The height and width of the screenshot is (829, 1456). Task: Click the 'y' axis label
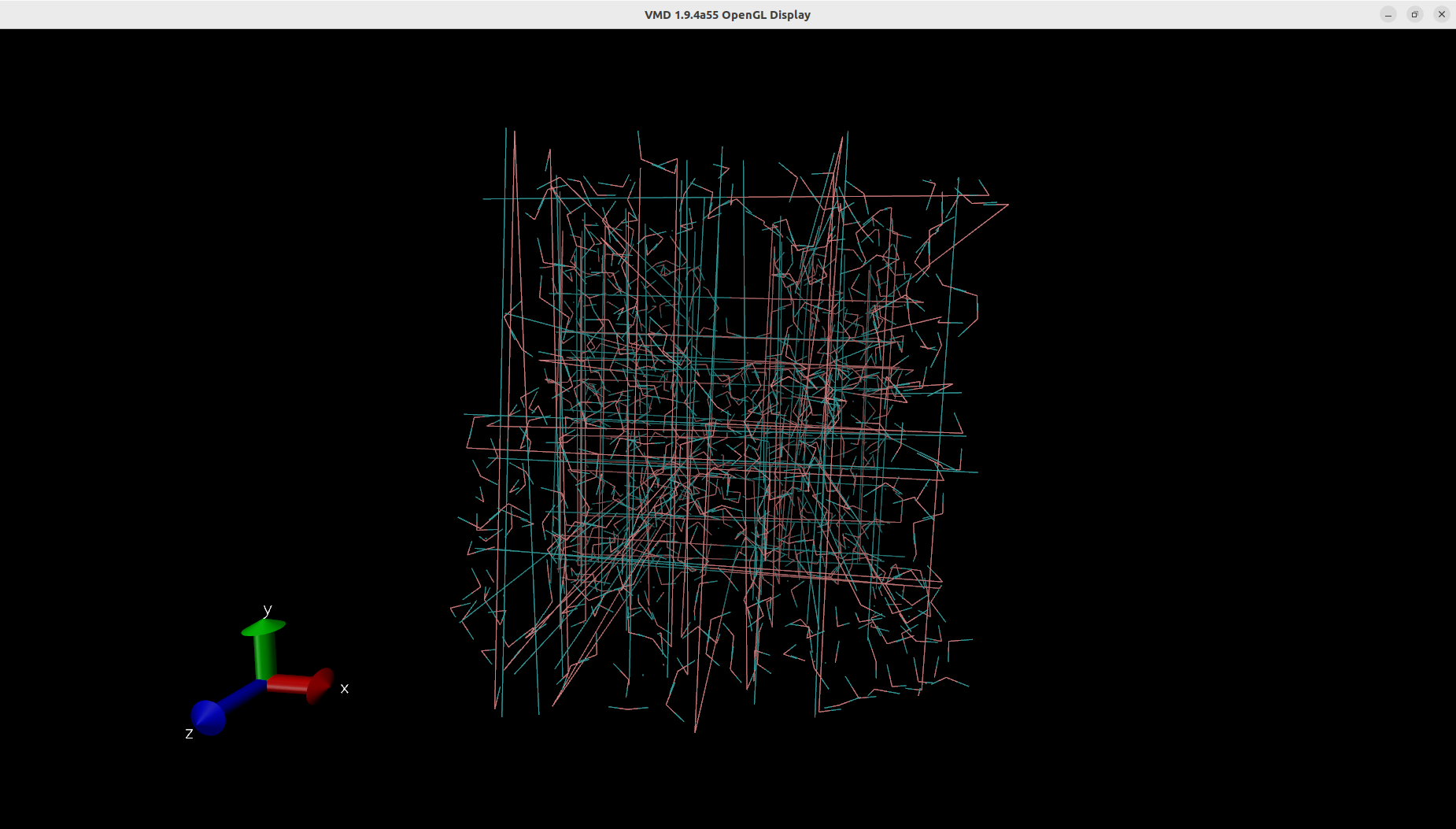268,609
